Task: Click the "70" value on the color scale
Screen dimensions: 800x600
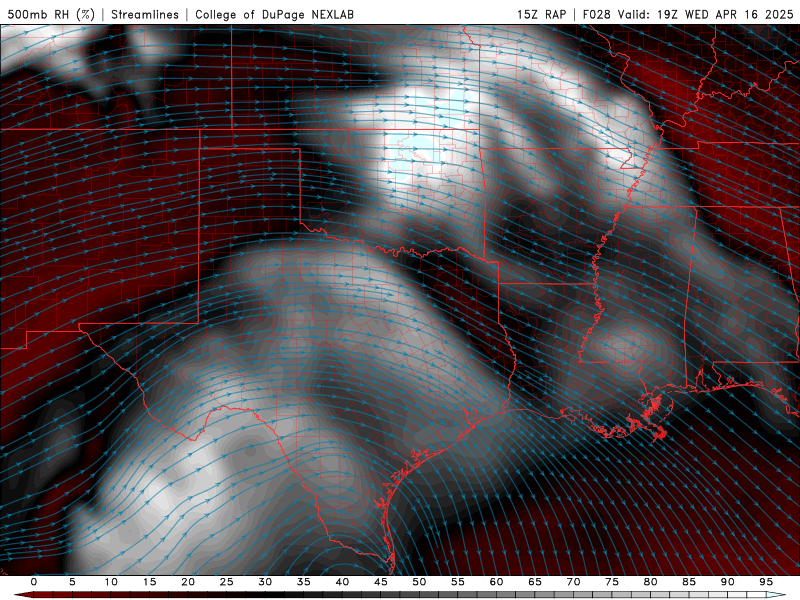Action: 573,582
